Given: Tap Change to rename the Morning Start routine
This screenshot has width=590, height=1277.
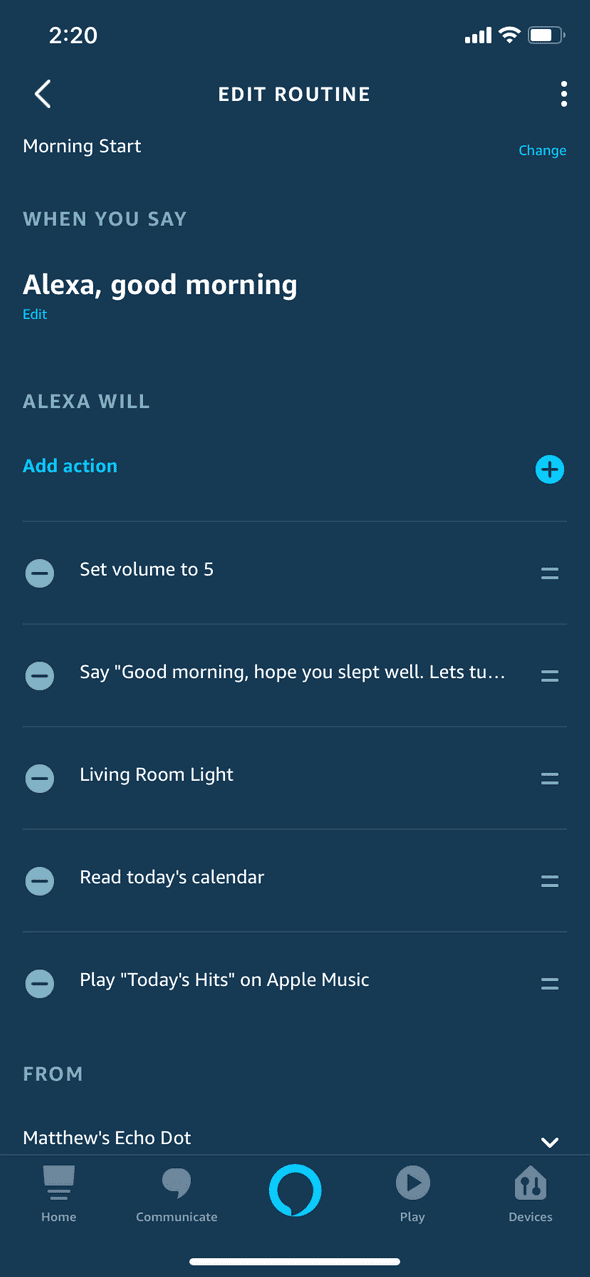Looking at the screenshot, I should (542, 149).
